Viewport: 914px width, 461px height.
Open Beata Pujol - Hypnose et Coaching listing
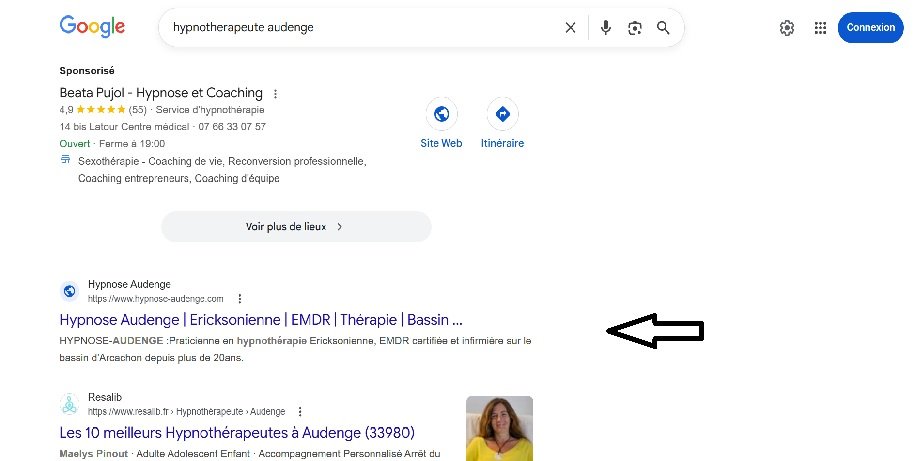point(161,93)
